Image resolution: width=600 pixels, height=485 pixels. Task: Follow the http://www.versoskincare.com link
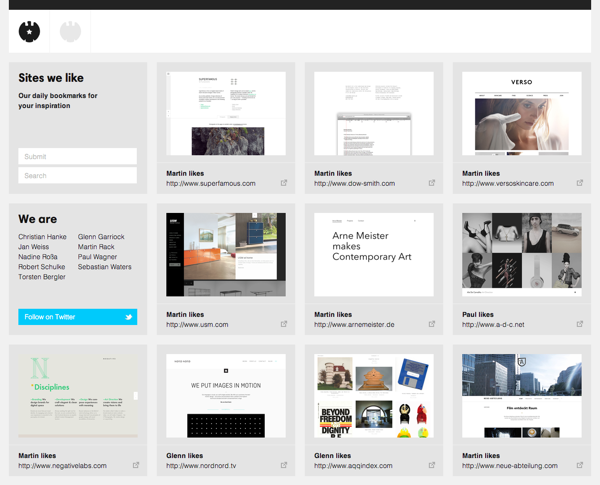point(508,183)
